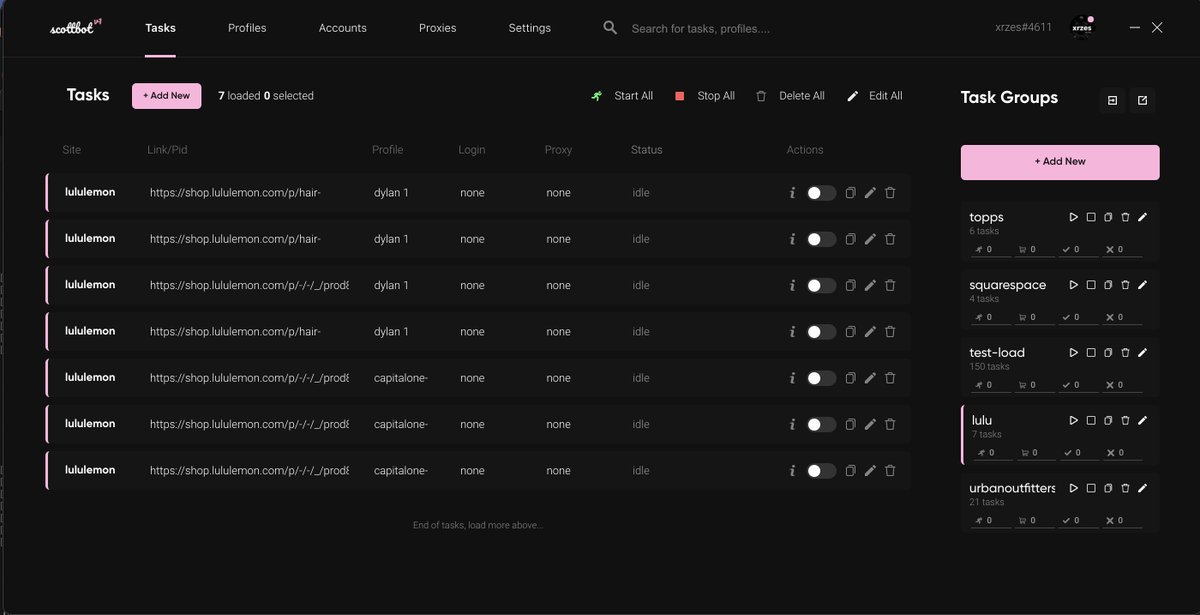Export task groups using the export icon
The width and height of the screenshot is (1200, 615).
1143,100
